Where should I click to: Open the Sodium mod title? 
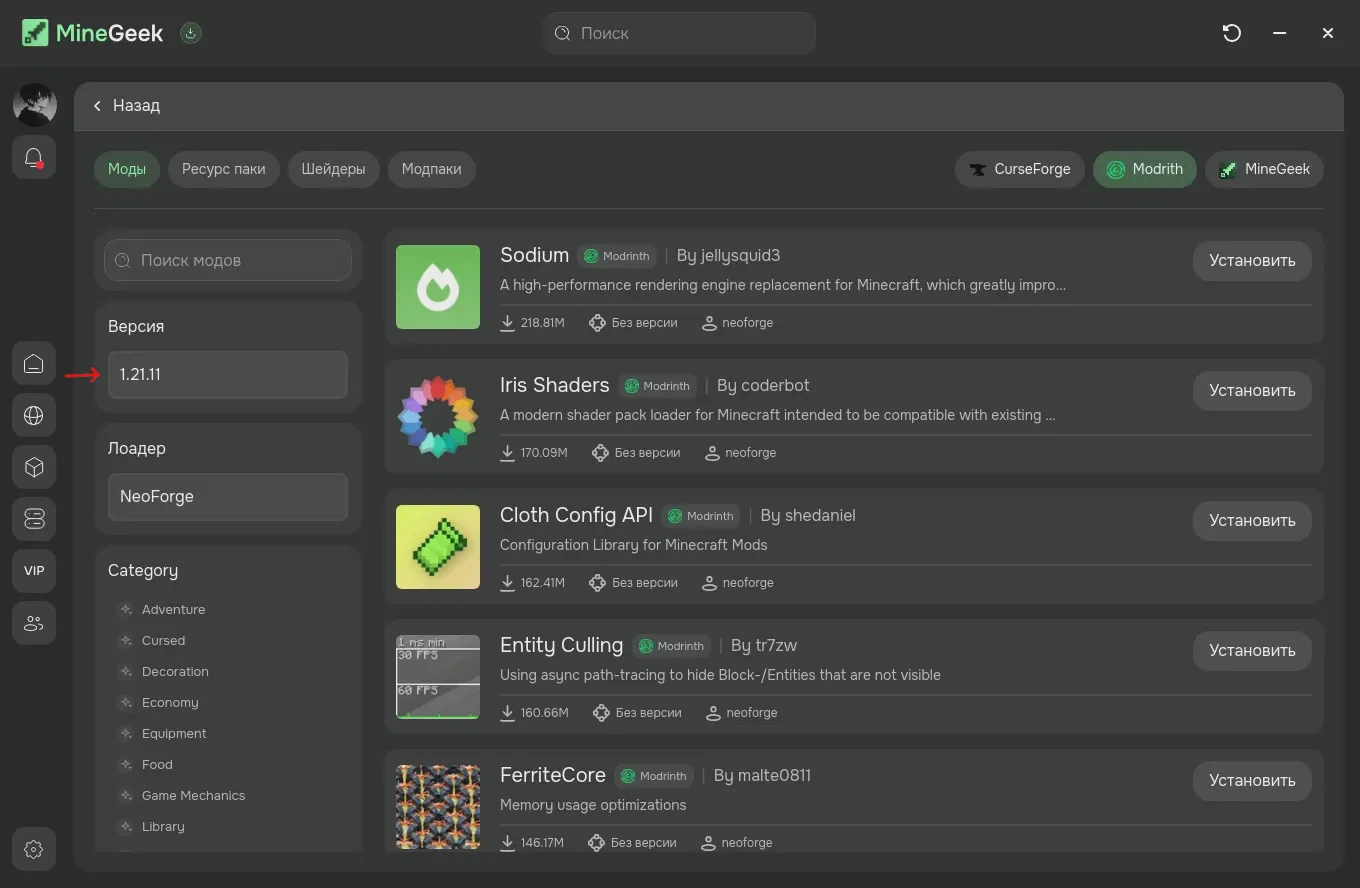534,255
